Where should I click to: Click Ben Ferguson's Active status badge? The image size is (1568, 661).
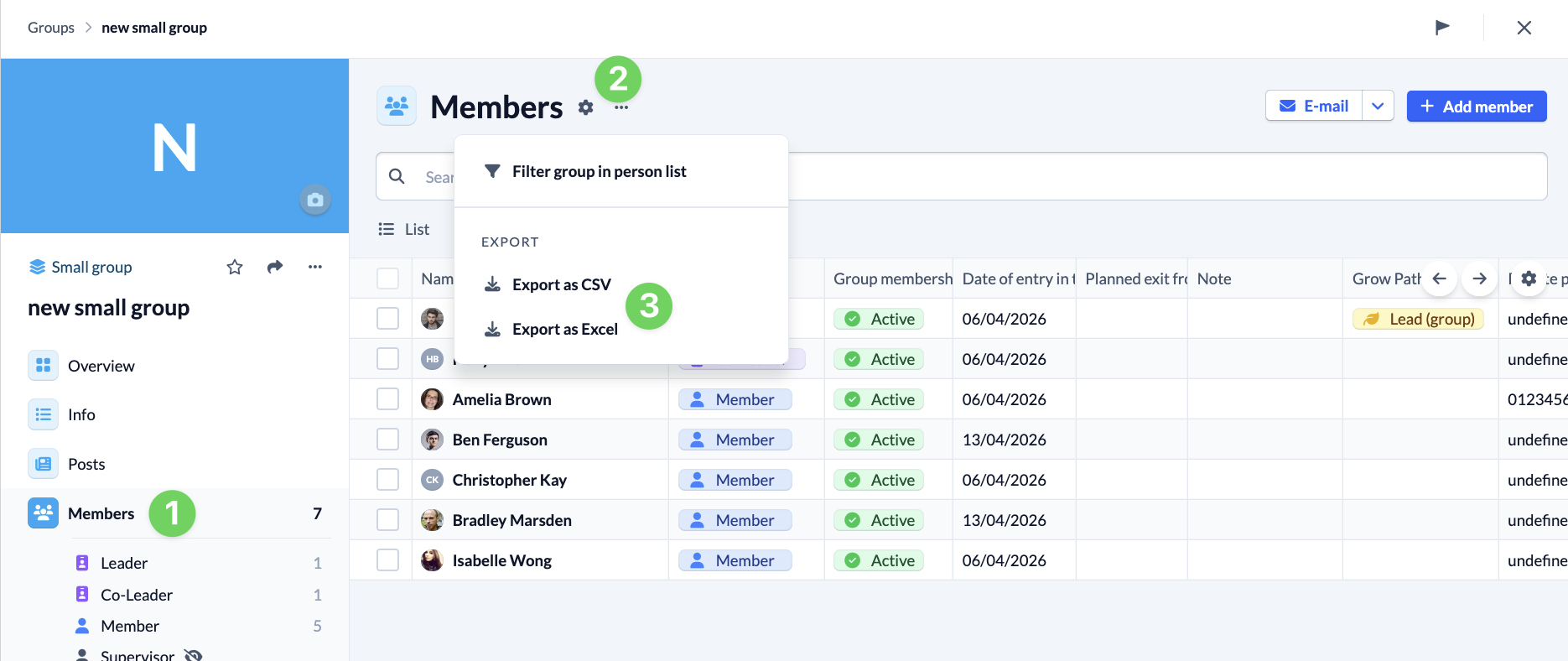pyautogui.click(x=879, y=440)
